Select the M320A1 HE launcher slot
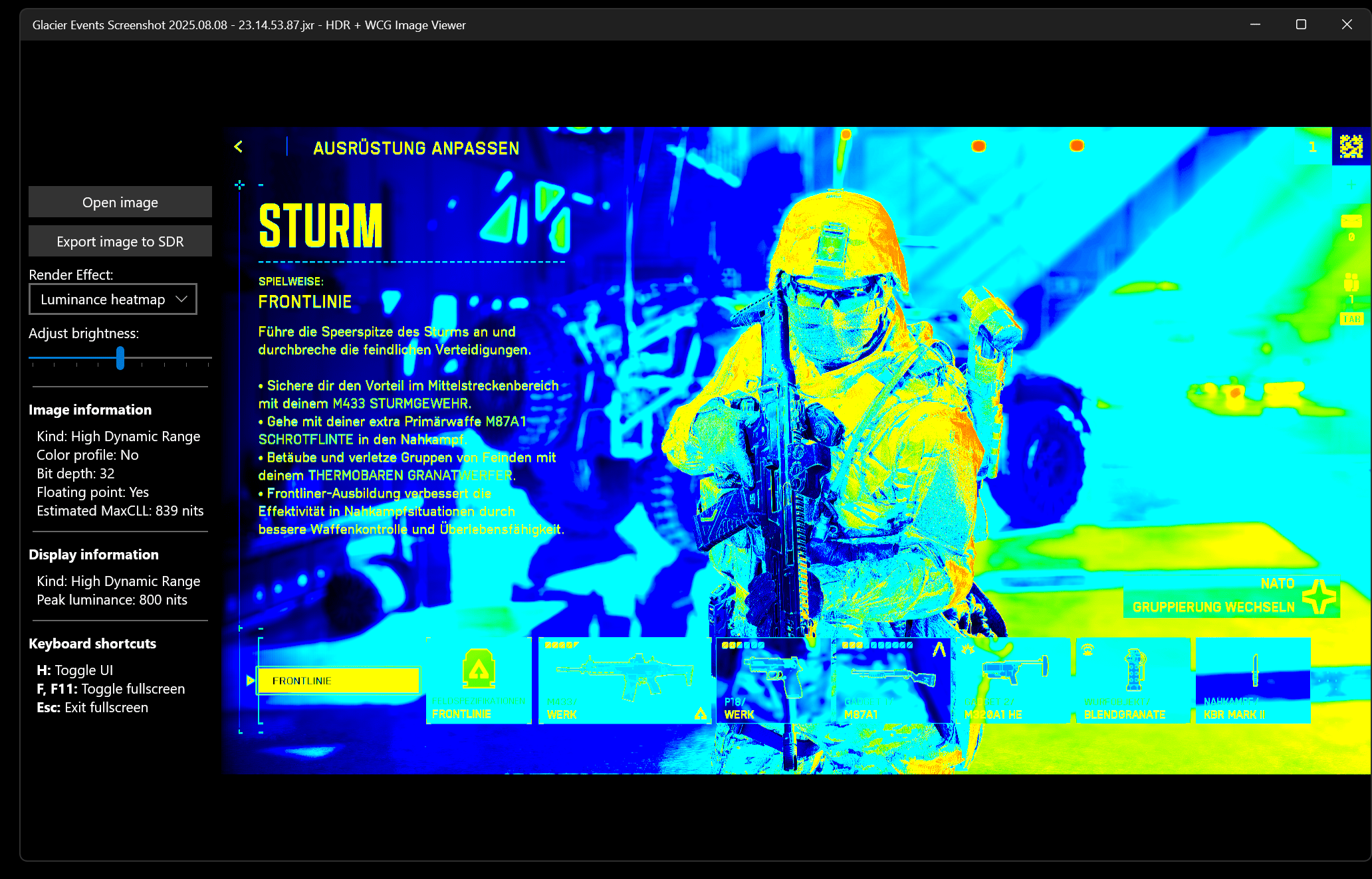Viewport: 1372px width, 879px height. click(1014, 680)
